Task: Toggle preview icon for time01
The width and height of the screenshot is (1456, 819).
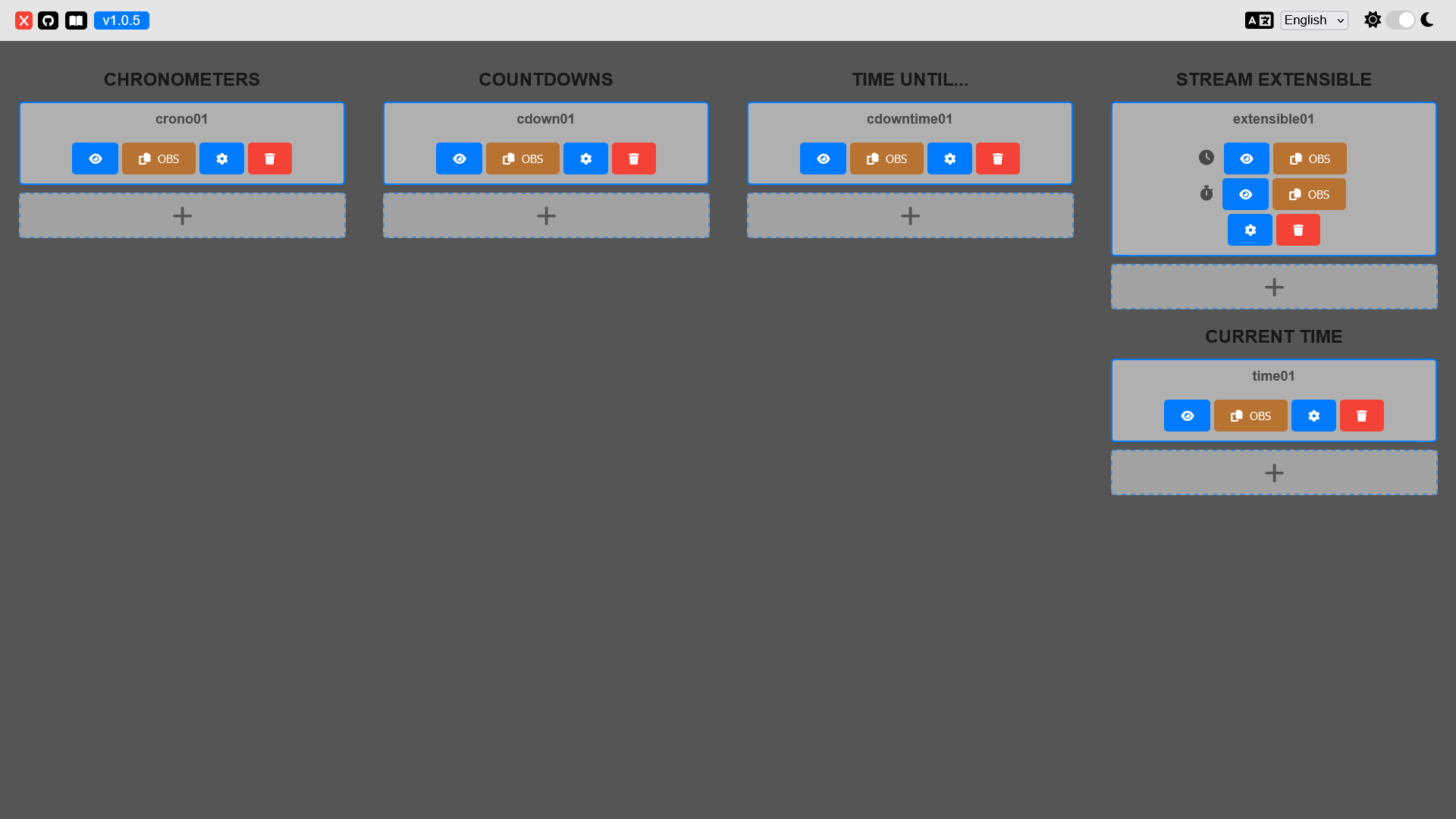Action: click(1187, 415)
